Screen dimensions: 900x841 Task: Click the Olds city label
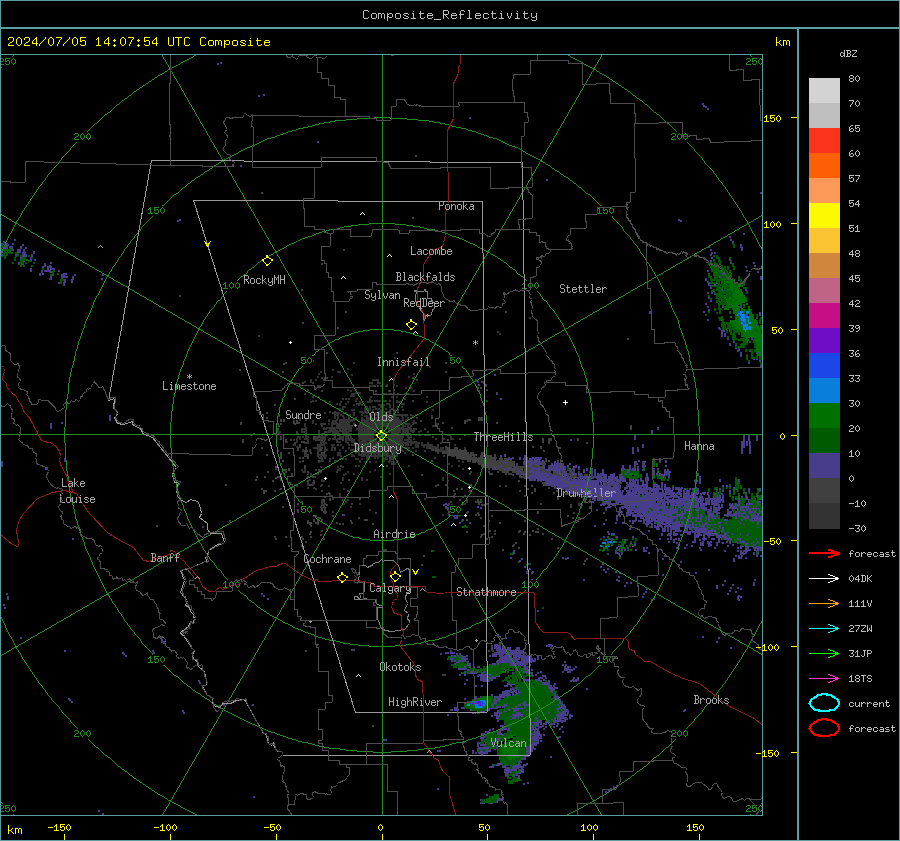point(381,417)
